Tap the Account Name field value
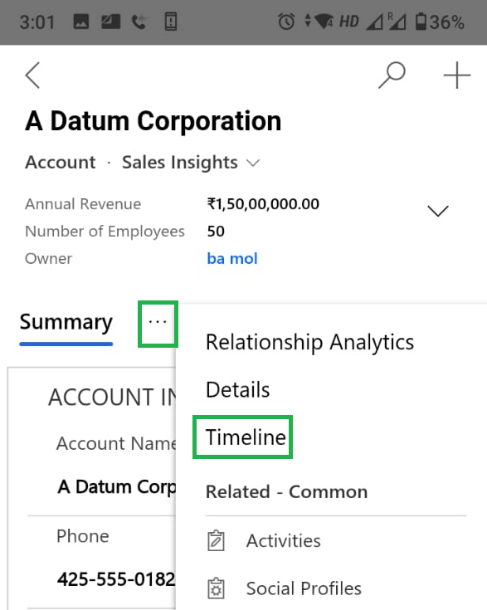 coord(117,487)
